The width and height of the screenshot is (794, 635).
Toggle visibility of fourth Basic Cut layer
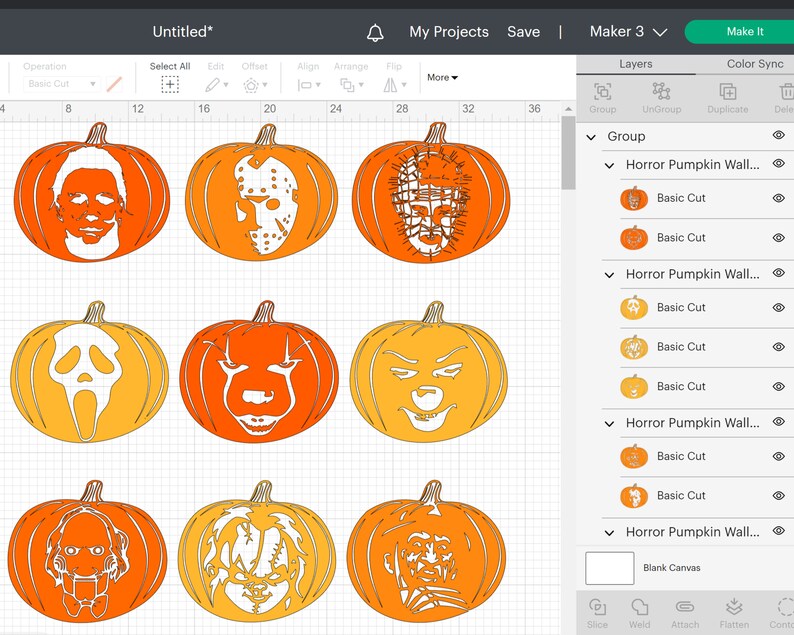[778, 347]
